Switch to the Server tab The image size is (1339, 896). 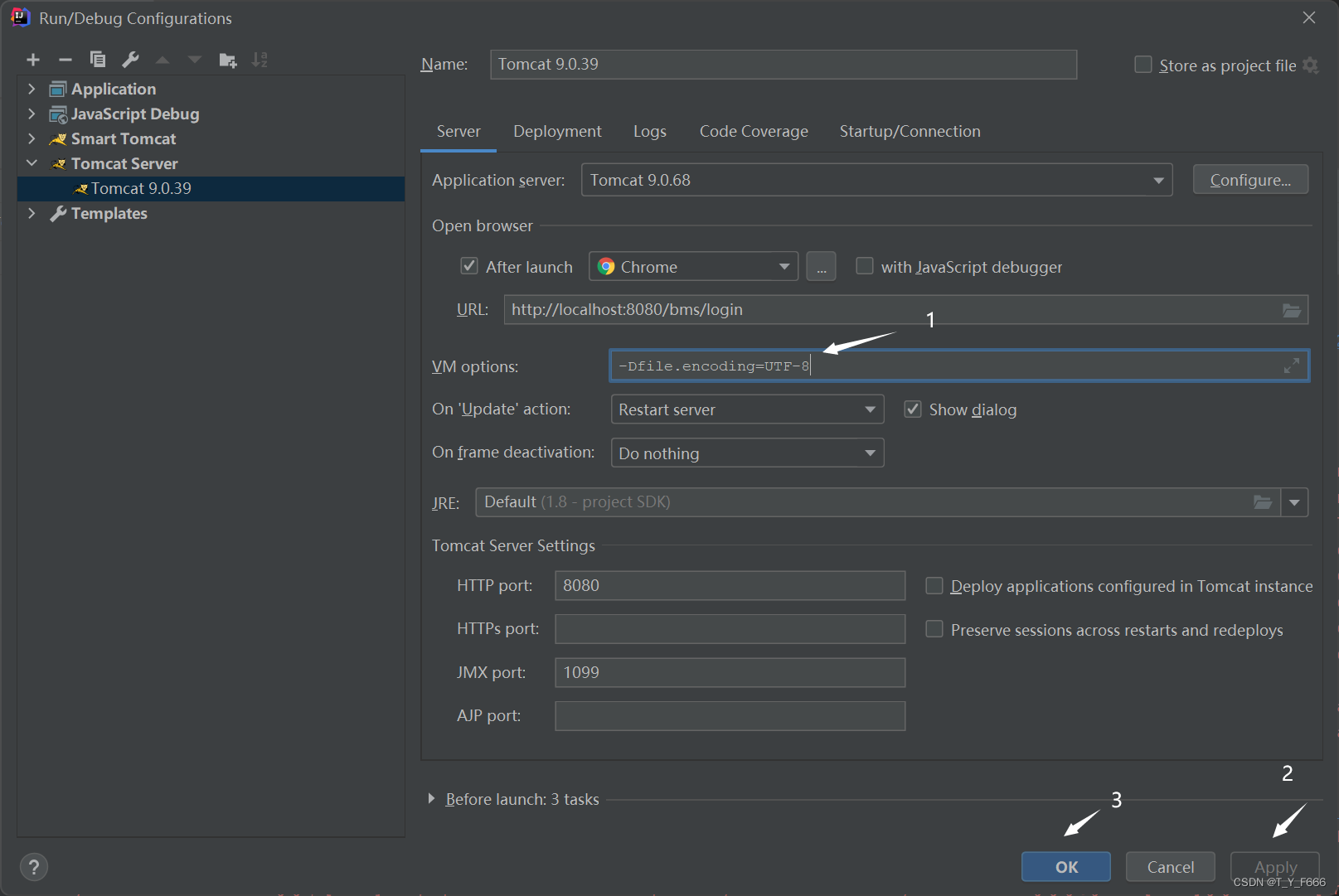pos(458,131)
